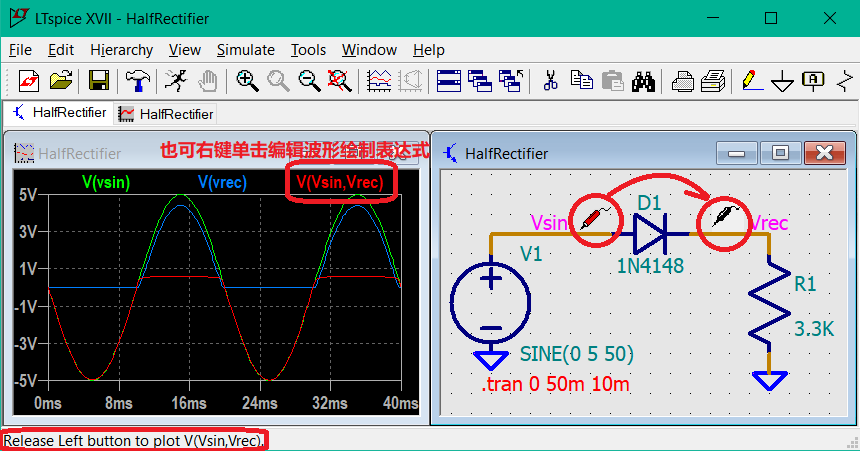Click the Zoom Out magnifier icon
The height and width of the screenshot is (451, 860).
[310, 81]
